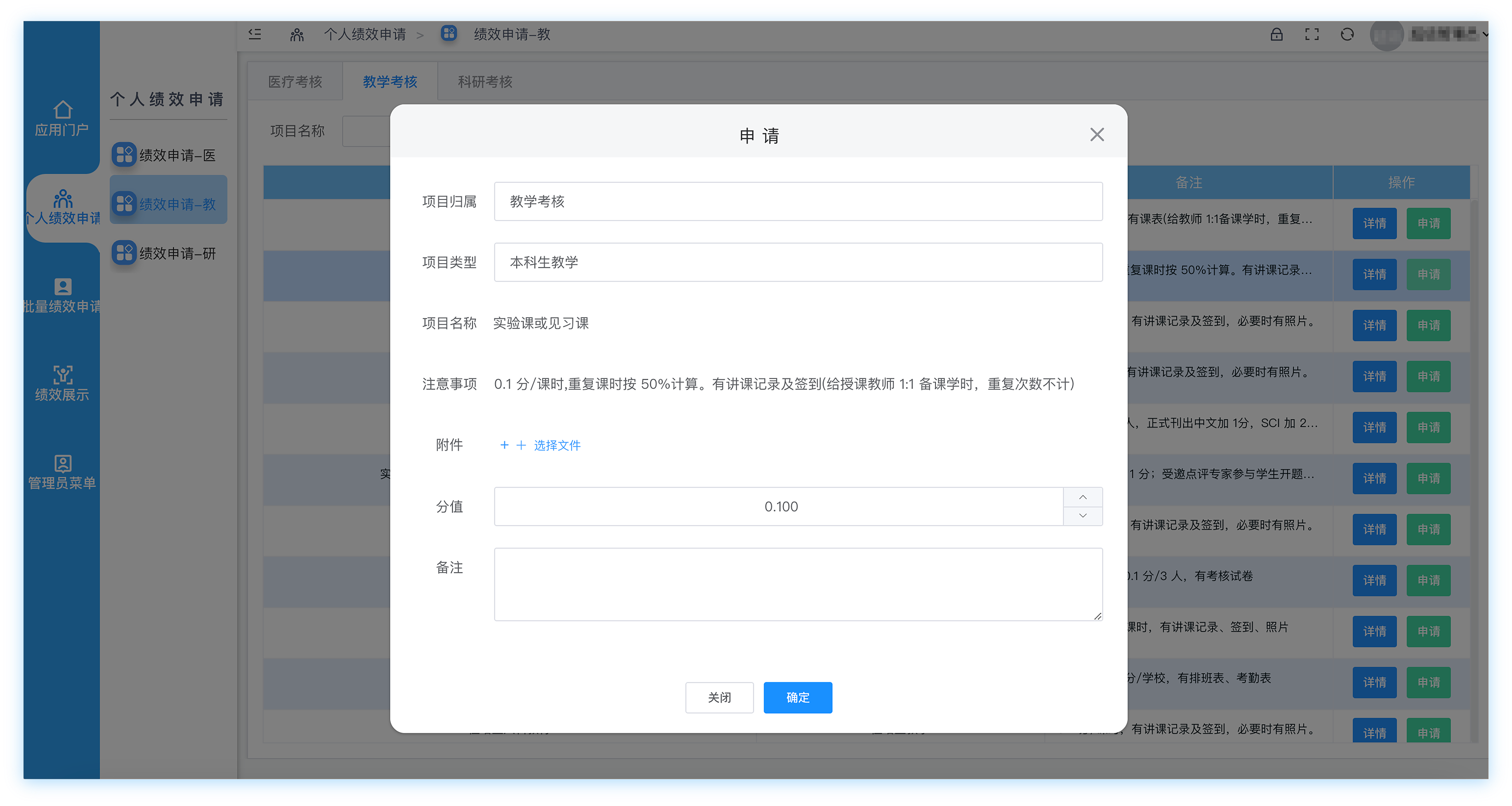Click 详情 in the 签到、照片 row
This screenshot has height=806, width=1512.
coord(1374,632)
